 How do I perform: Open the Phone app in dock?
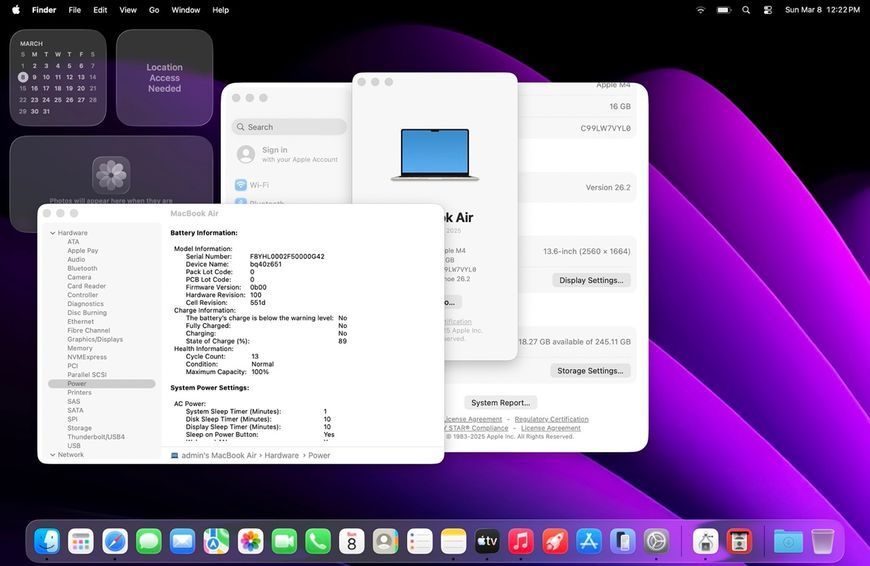pyautogui.click(x=318, y=541)
